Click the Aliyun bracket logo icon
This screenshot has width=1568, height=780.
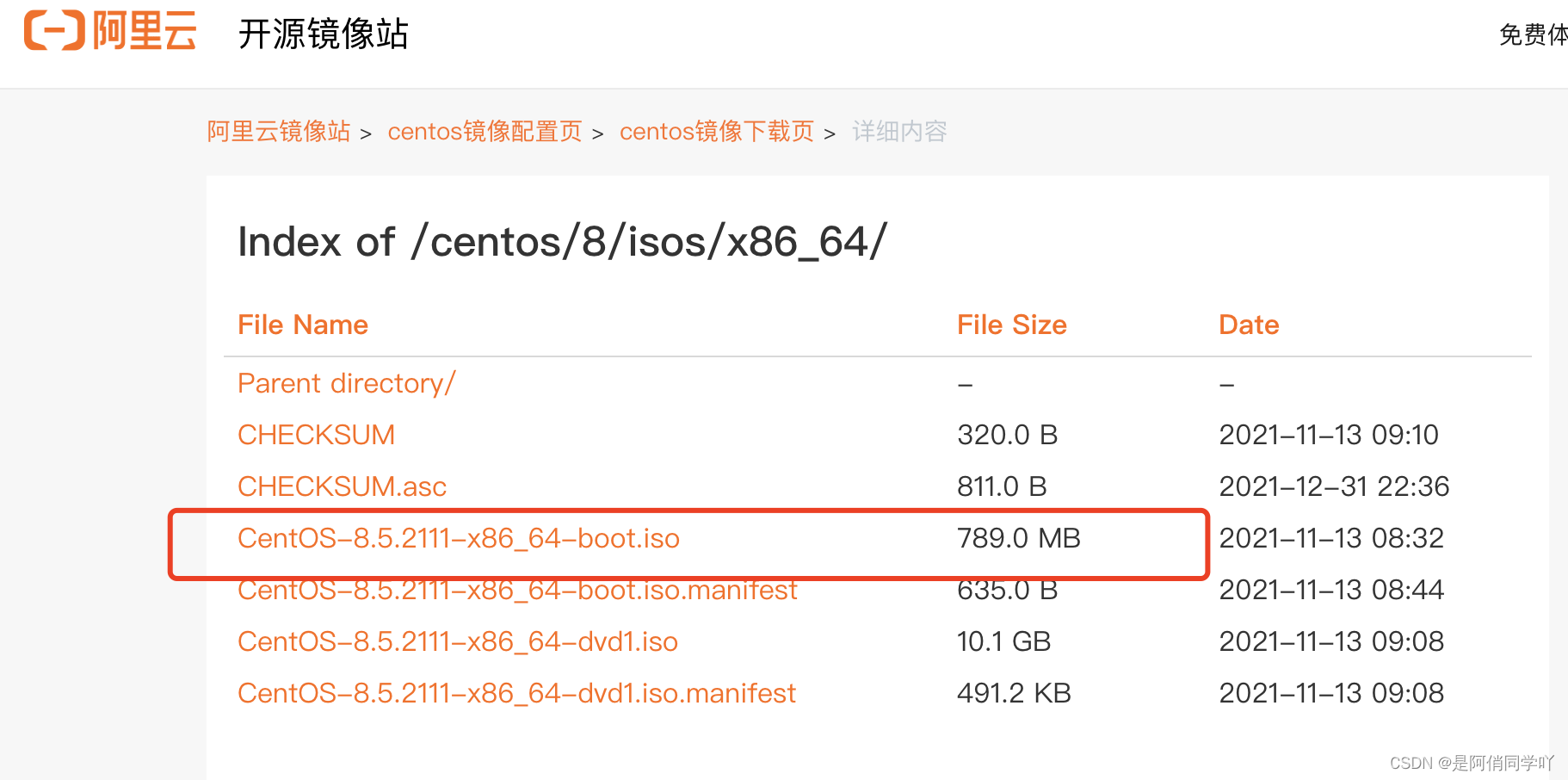(54, 31)
